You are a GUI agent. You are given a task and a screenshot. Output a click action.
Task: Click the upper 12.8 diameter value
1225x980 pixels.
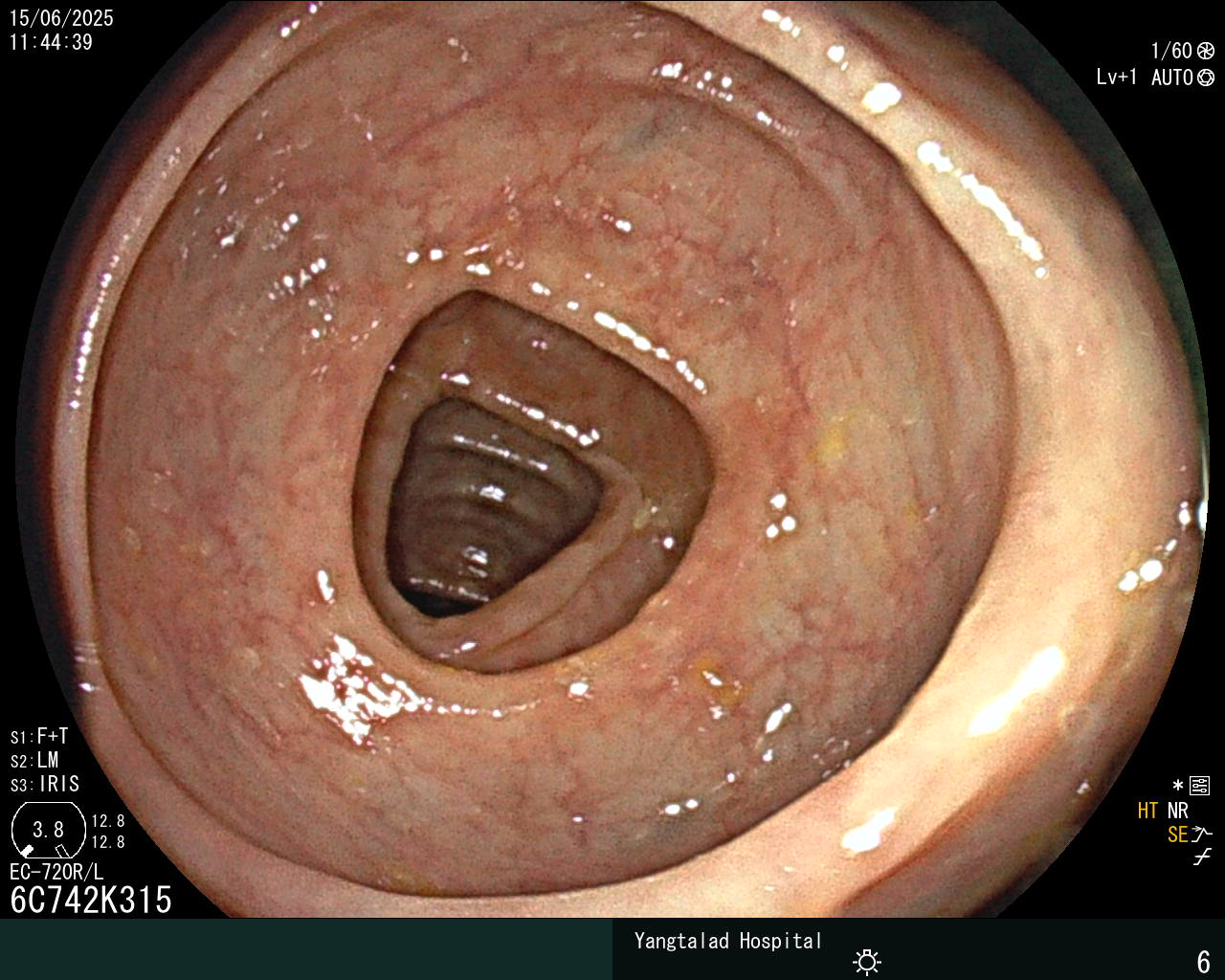point(108,821)
